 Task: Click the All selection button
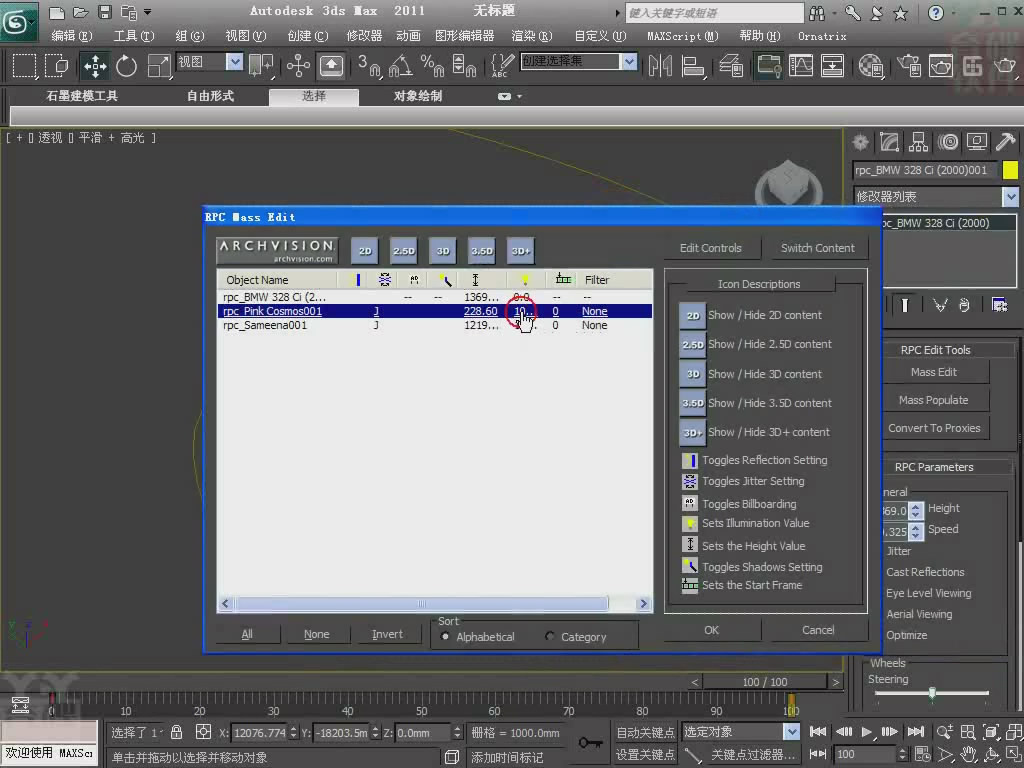[x=247, y=634]
